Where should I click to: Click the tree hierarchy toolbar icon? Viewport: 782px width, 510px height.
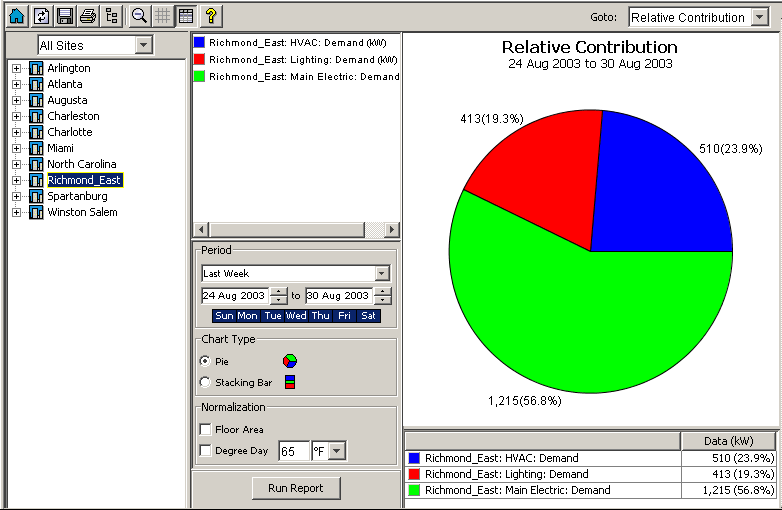click(x=111, y=16)
